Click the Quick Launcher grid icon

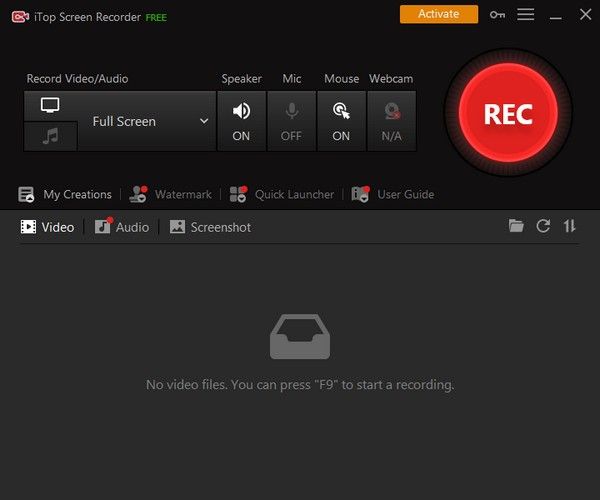[x=238, y=194]
